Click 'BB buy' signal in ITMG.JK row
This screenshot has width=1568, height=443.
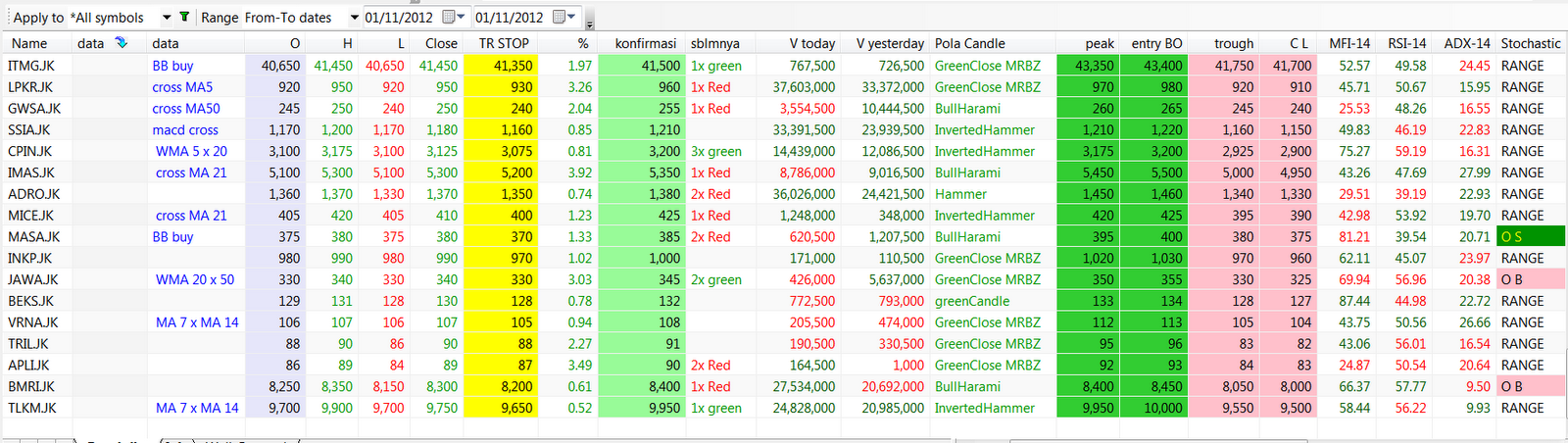pos(172,66)
